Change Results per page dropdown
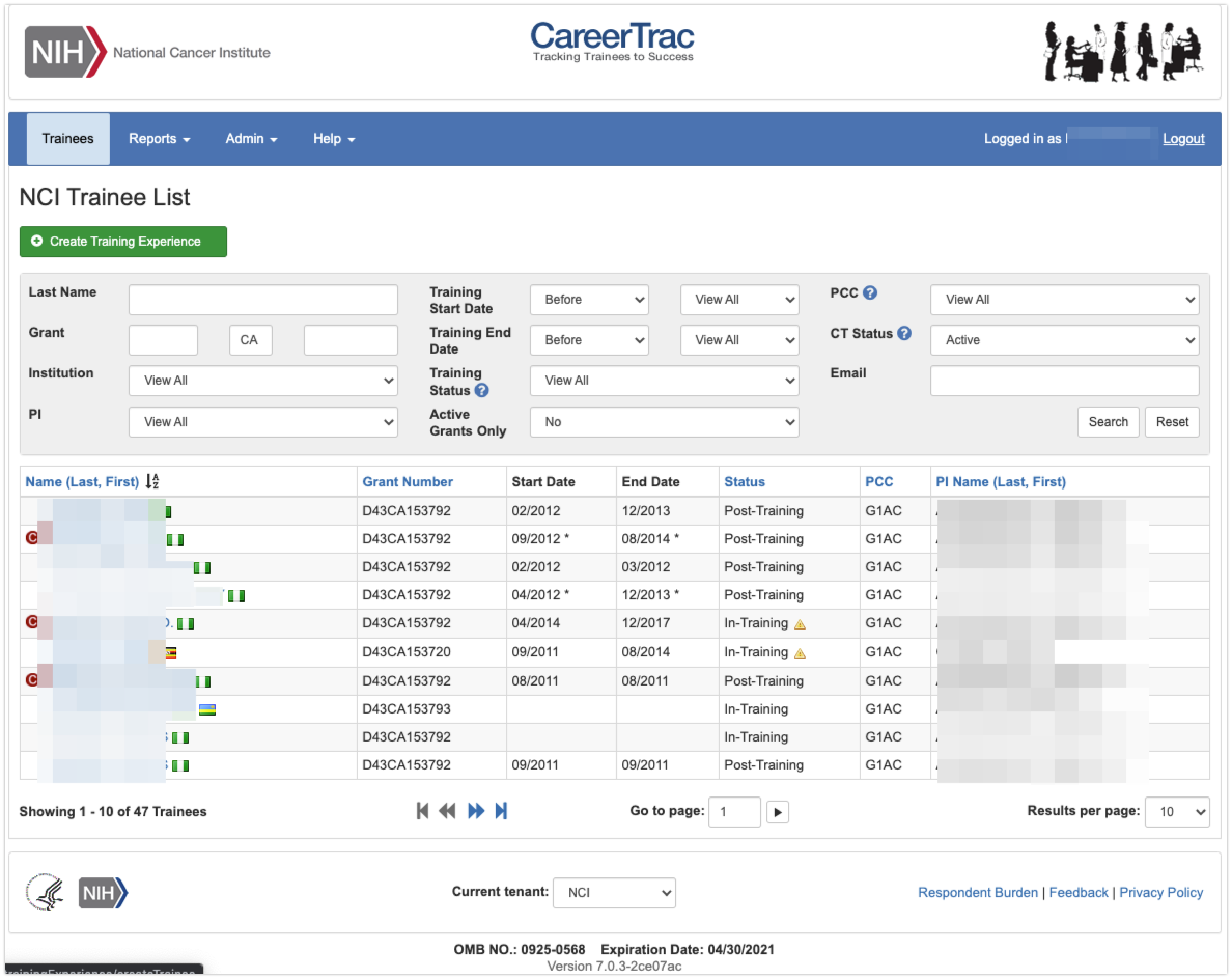Viewport: 1232px width, 979px height. click(1177, 812)
